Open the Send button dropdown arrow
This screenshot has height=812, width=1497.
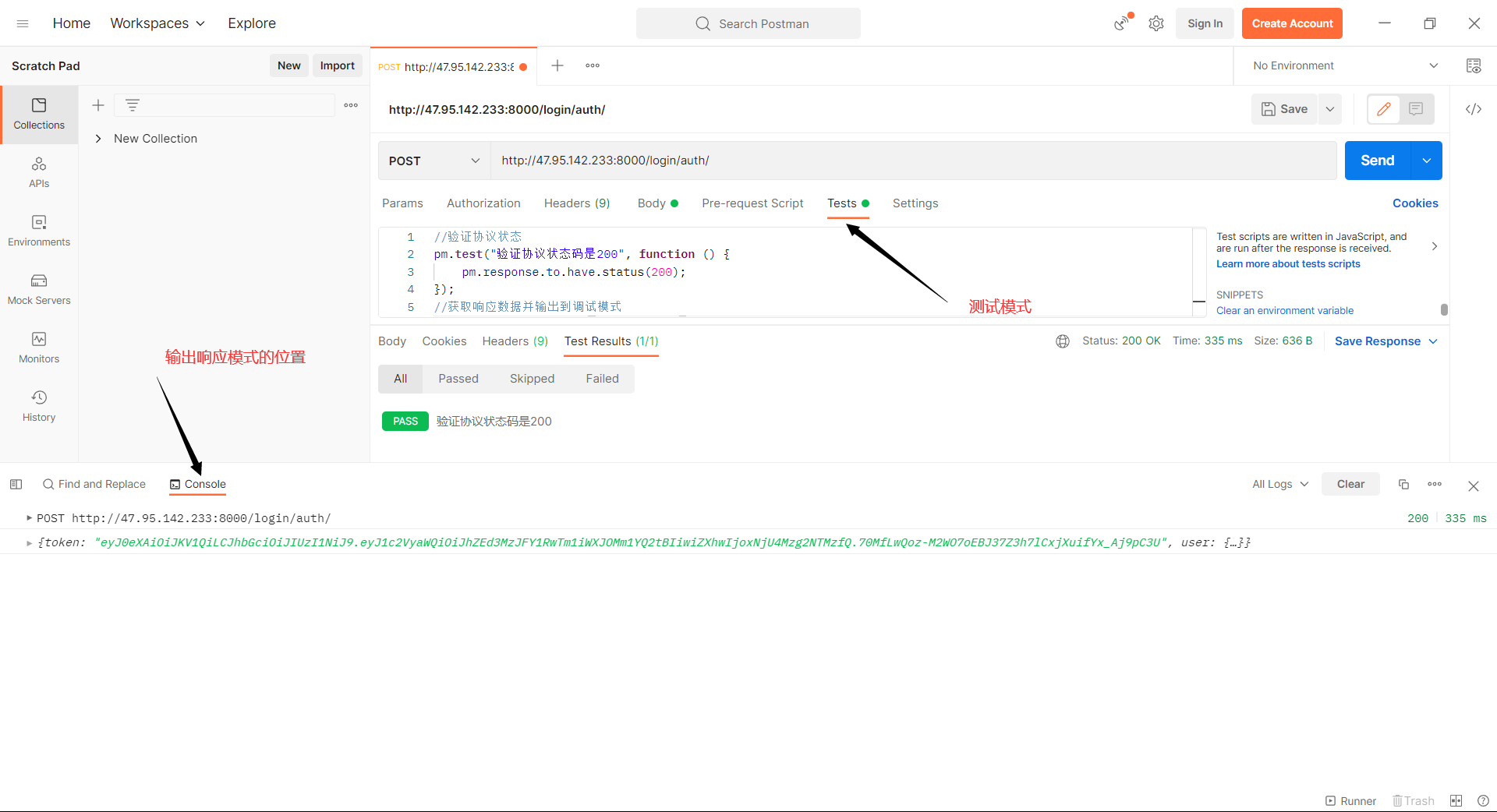[1427, 161]
